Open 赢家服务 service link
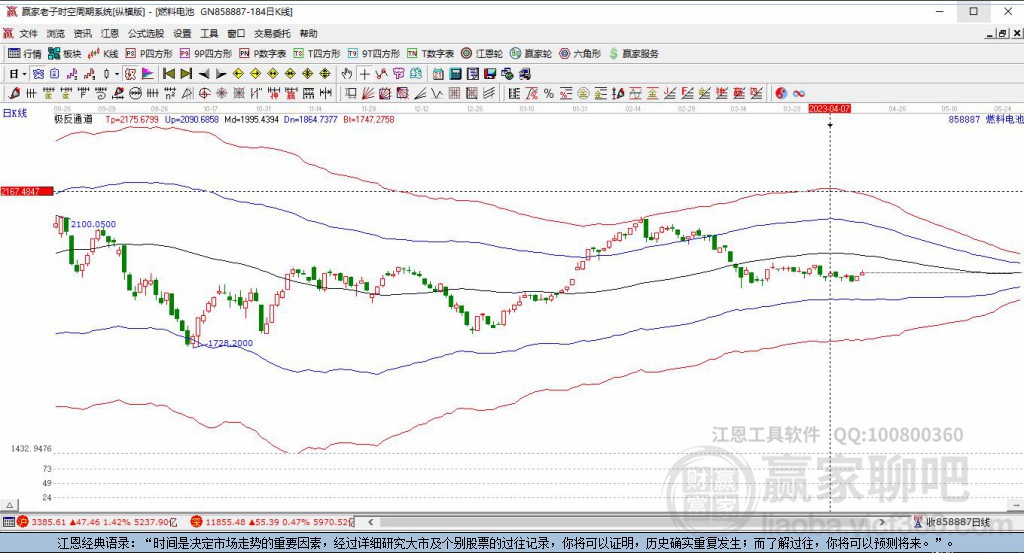This screenshot has height=553, width=1024. pos(633,54)
